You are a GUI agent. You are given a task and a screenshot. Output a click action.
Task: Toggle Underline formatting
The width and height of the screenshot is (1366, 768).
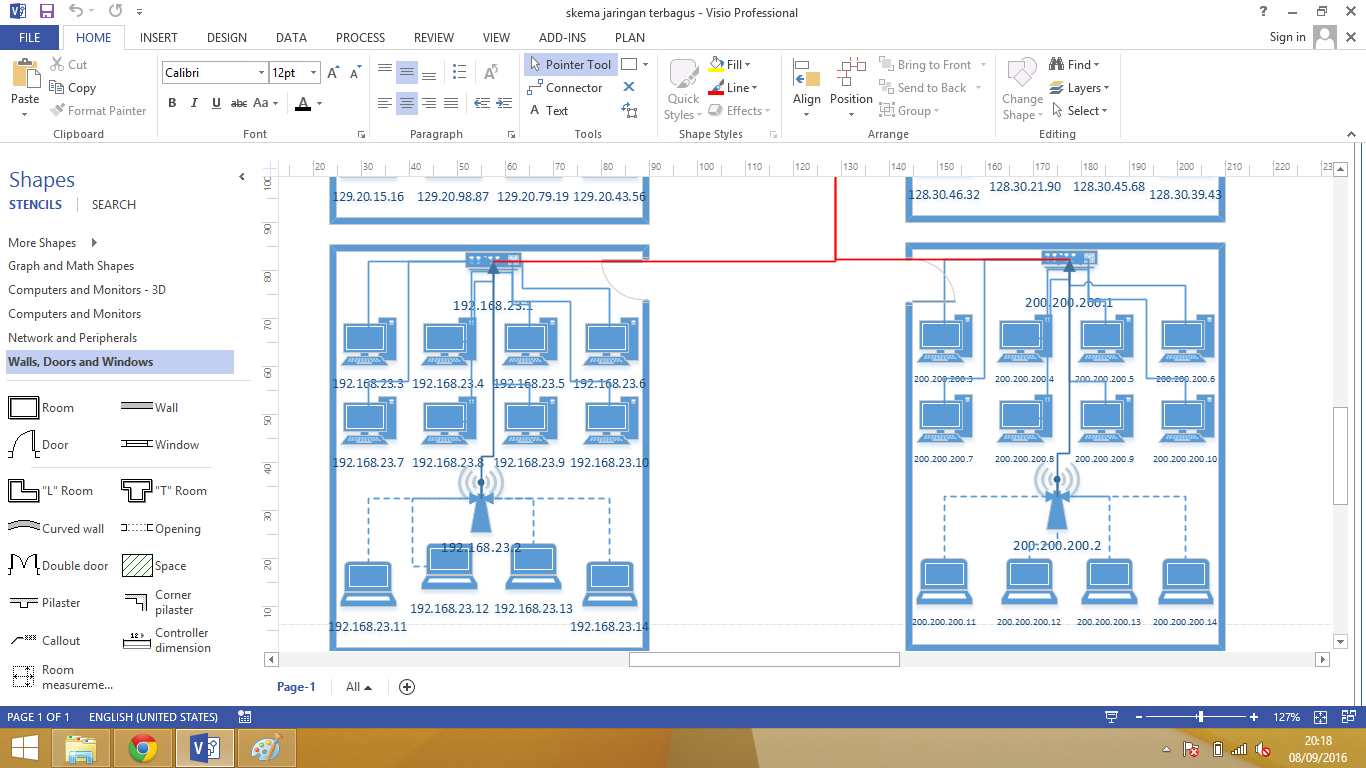click(x=216, y=103)
